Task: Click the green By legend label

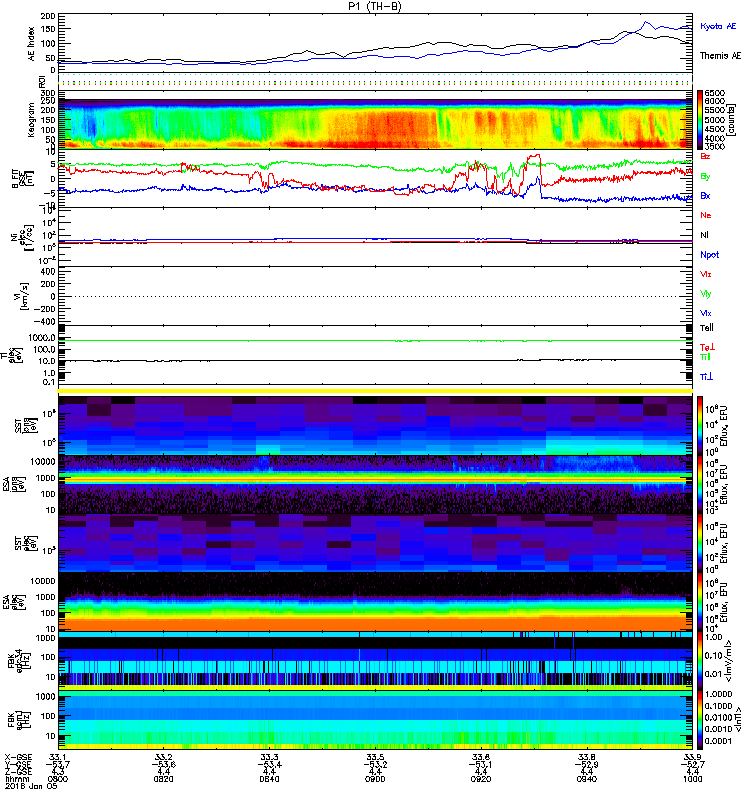Action: pyautogui.click(x=705, y=177)
